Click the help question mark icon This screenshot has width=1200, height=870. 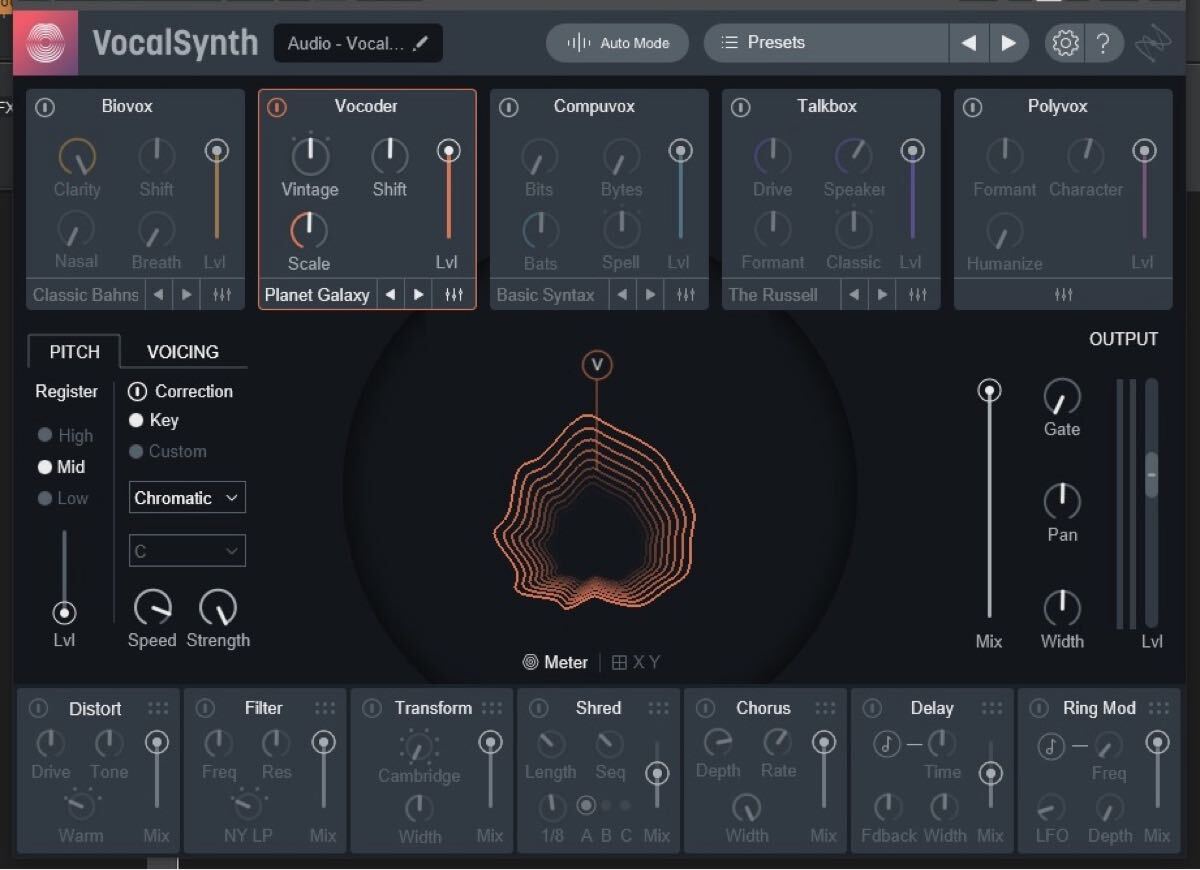pyautogui.click(x=1103, y=43)
